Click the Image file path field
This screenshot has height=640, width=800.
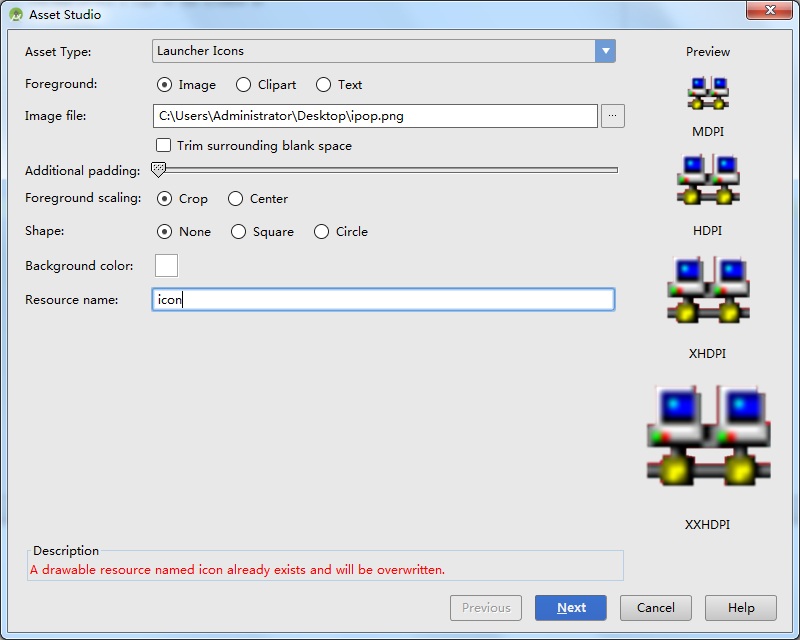[x=375, y=116]
